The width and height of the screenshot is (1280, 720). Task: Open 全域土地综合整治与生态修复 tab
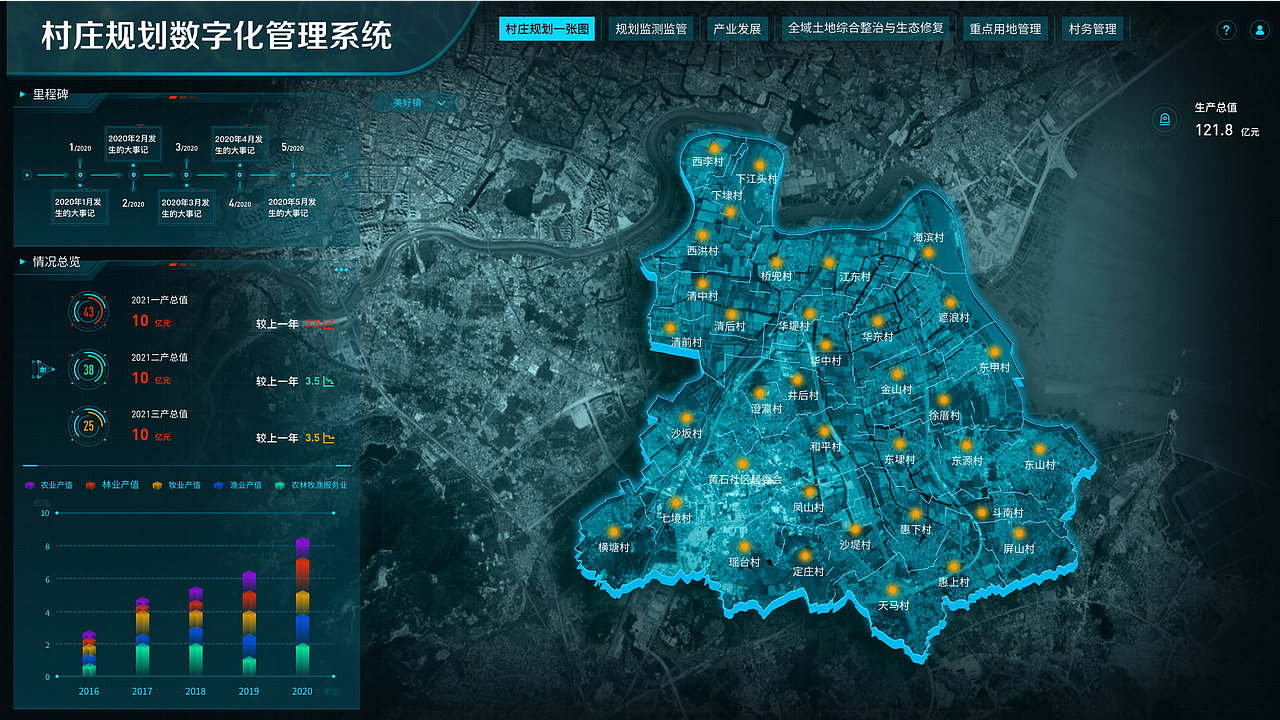pos(865,29)
